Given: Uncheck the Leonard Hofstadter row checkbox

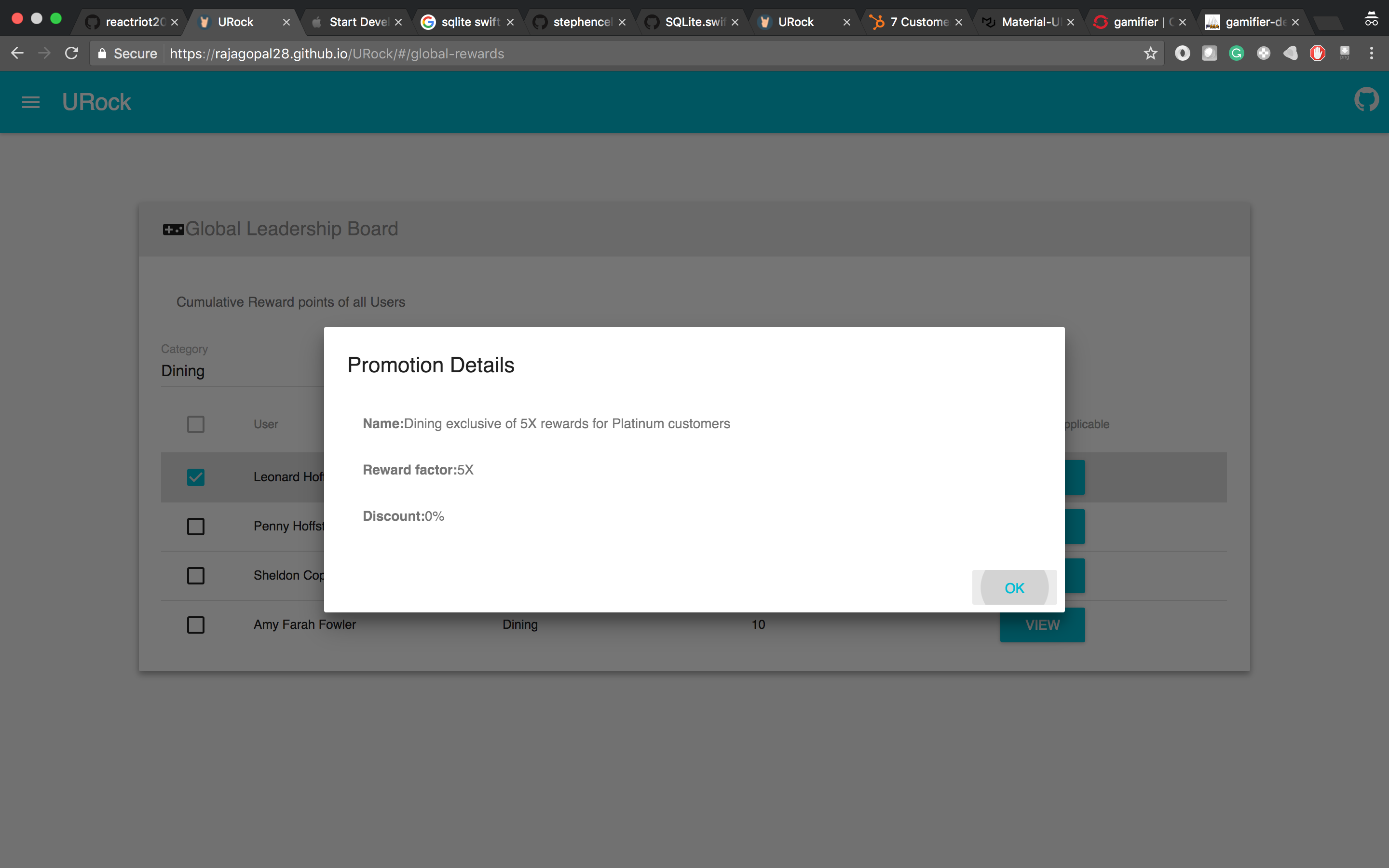Looking at the screenshot, I should tap(196, 477).
